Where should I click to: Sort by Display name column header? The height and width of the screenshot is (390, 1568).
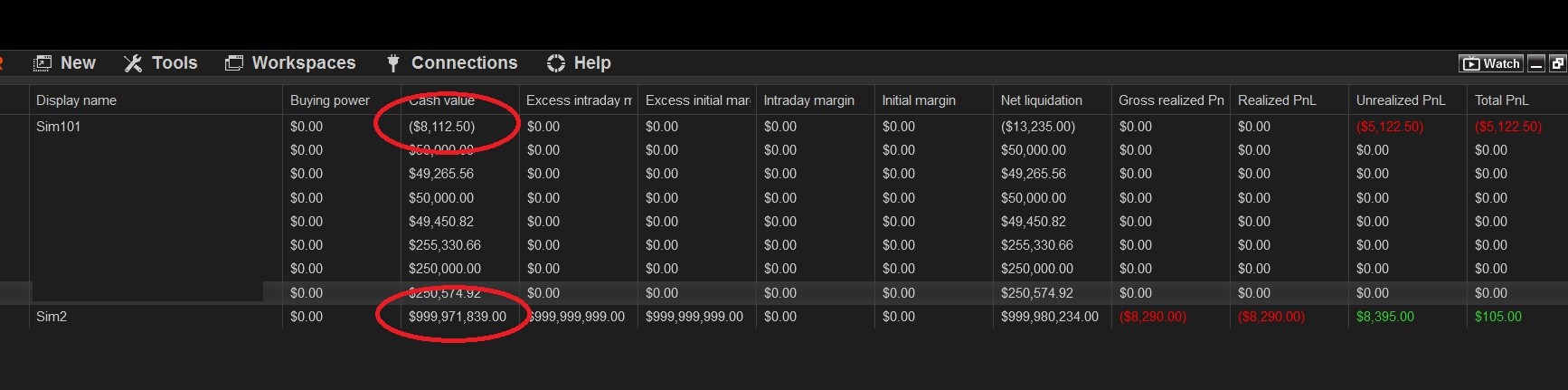(77, 100)
